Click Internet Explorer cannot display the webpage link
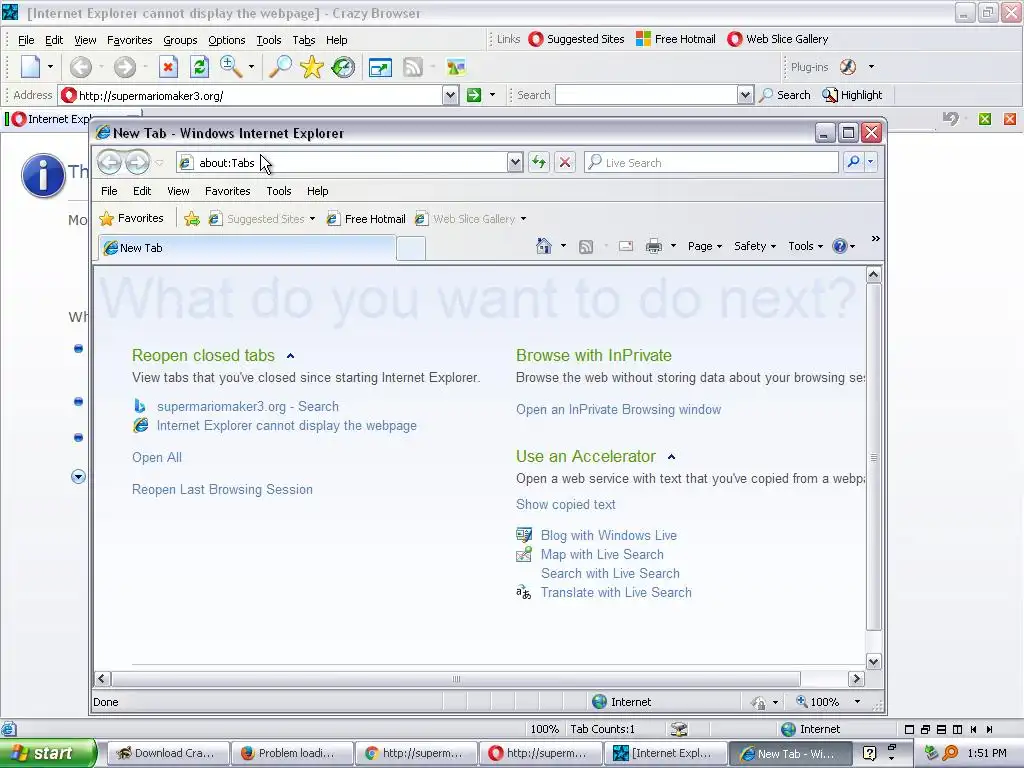Image resolution: width=1024 pixels, height=768 pixels. click(x=286, y=426)
